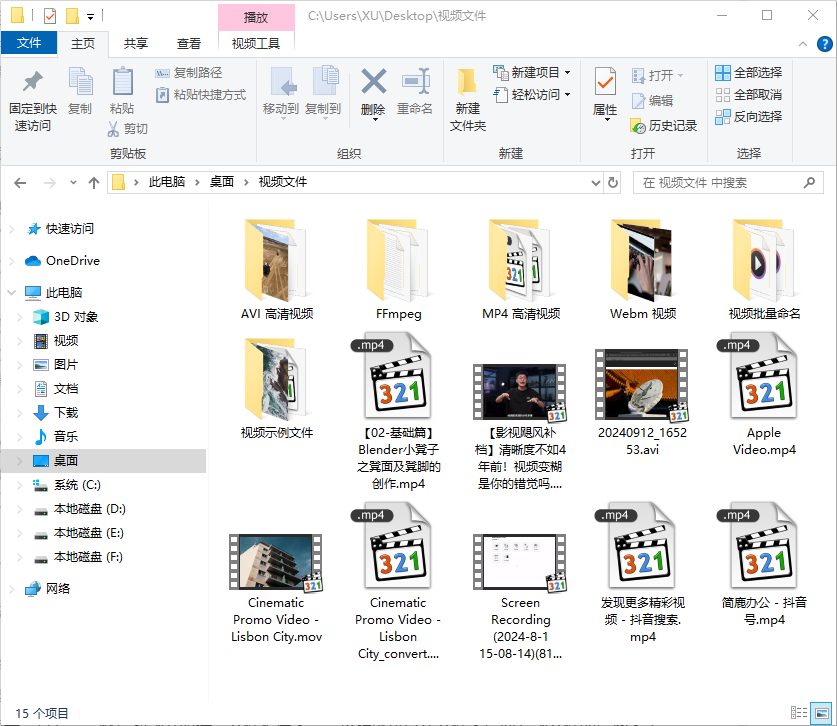Open the 播放 video tools tab
This screenshot has height=726, width=837.
click(255, 16)
